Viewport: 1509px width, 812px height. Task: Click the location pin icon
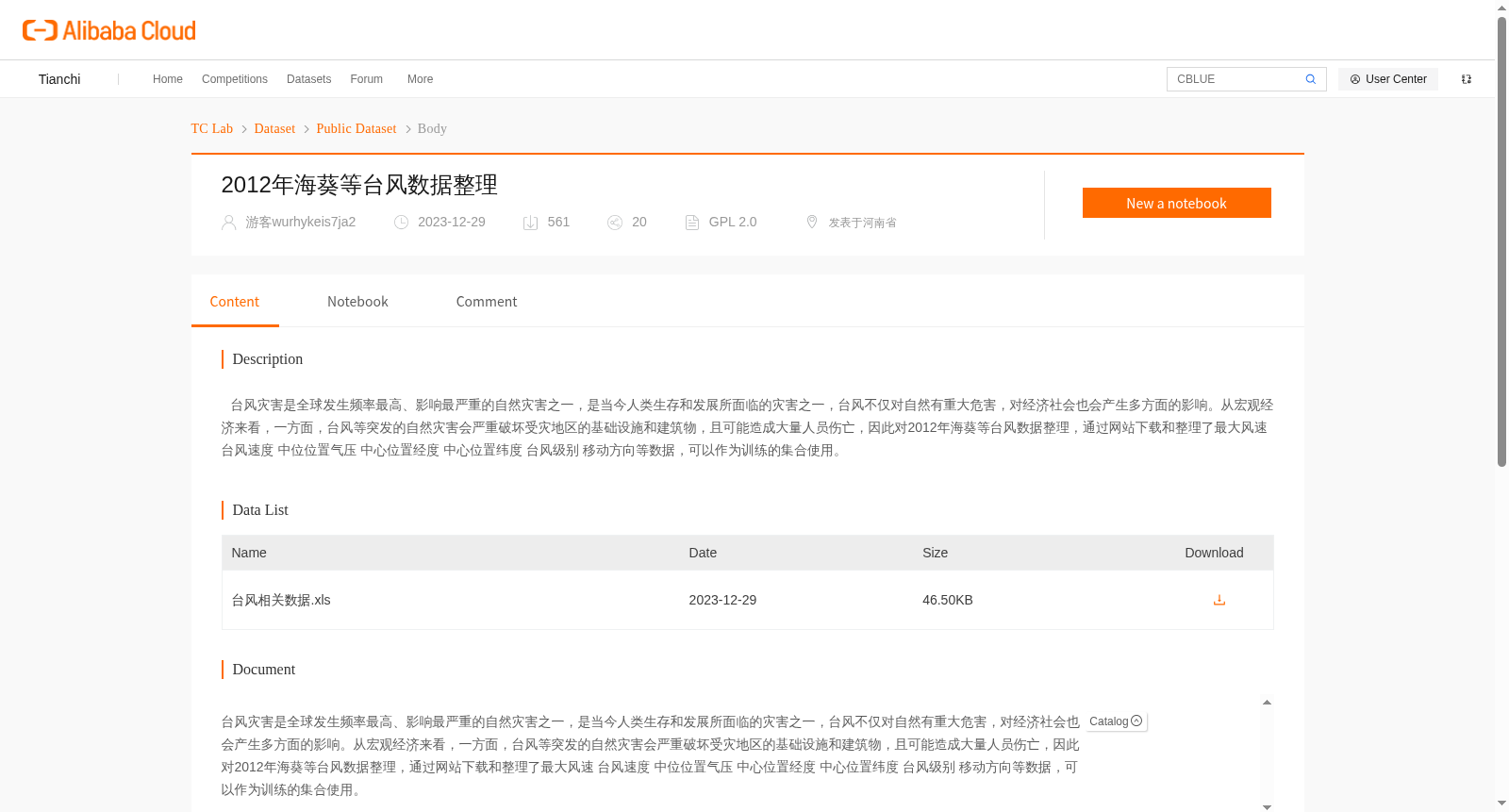811,222
